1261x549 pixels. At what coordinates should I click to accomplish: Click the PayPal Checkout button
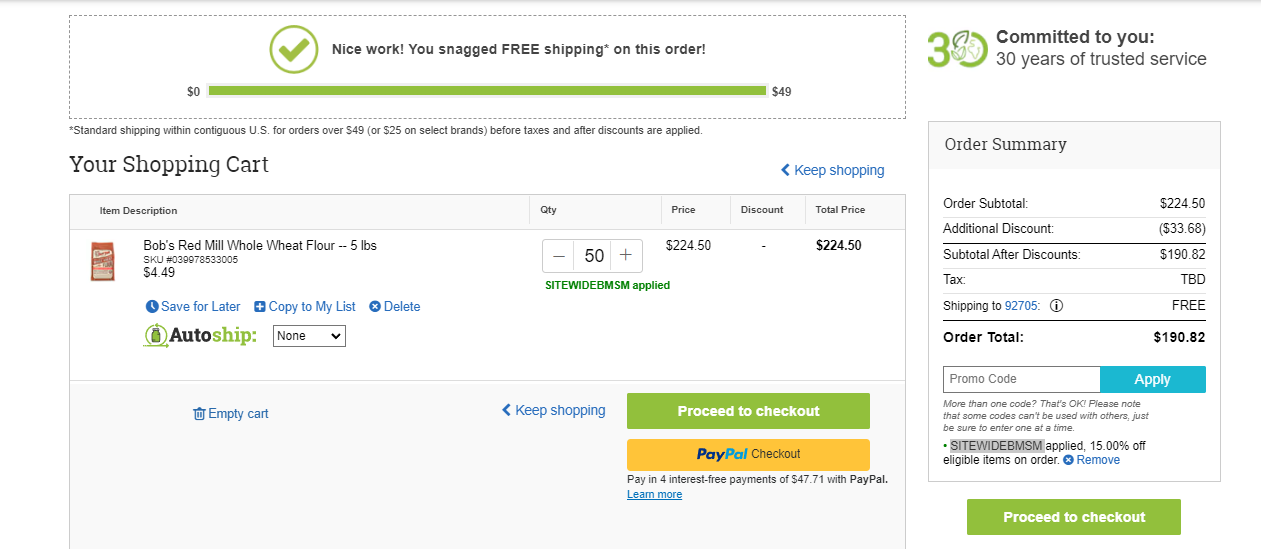[748, 454]
